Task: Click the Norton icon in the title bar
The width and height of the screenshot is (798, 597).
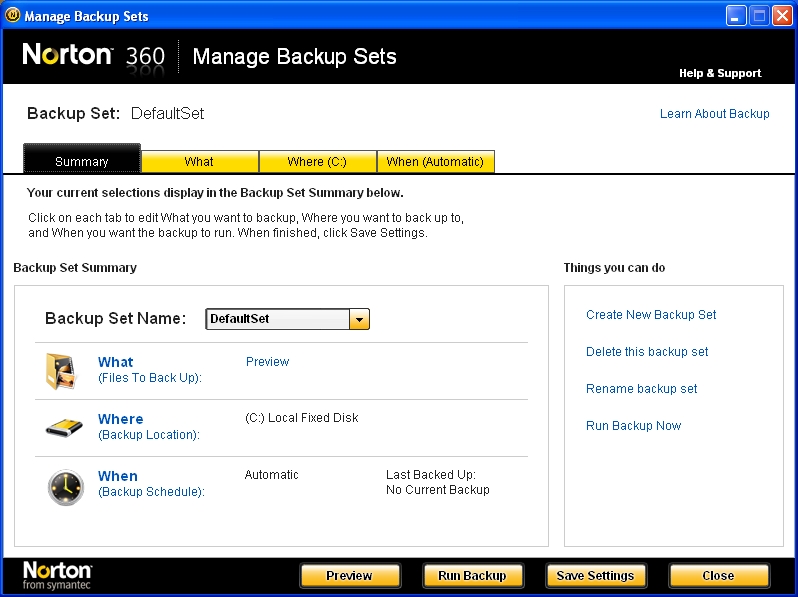Action: (x=12, y=15)
